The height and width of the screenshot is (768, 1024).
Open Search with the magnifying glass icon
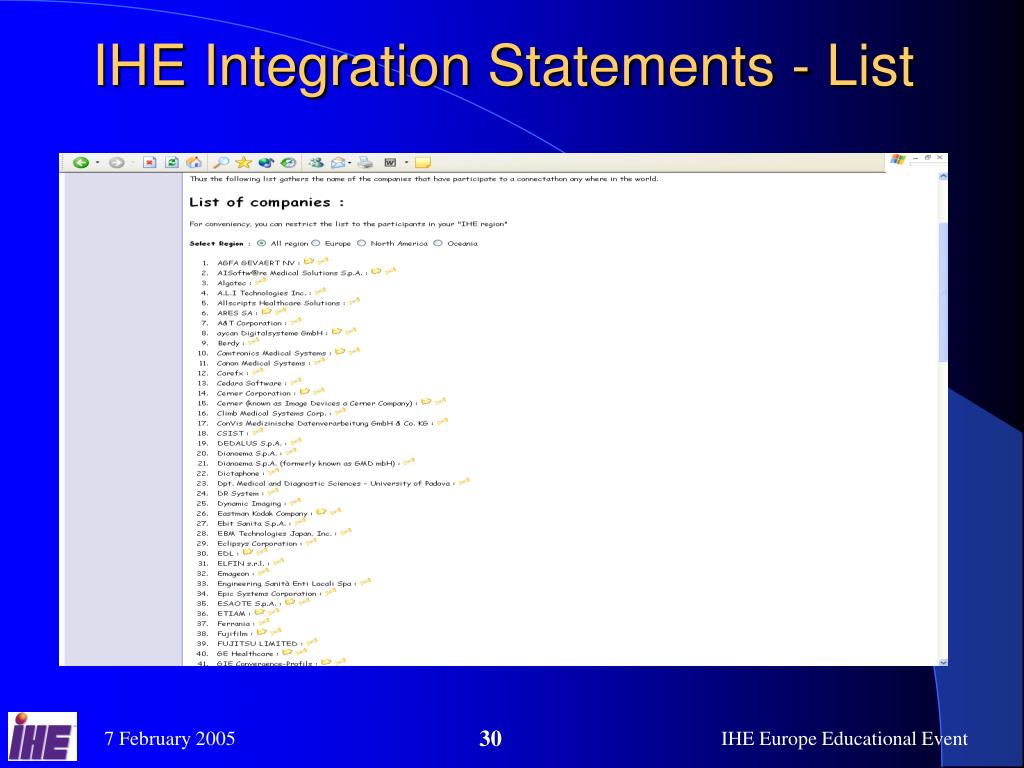pos(222,163)
